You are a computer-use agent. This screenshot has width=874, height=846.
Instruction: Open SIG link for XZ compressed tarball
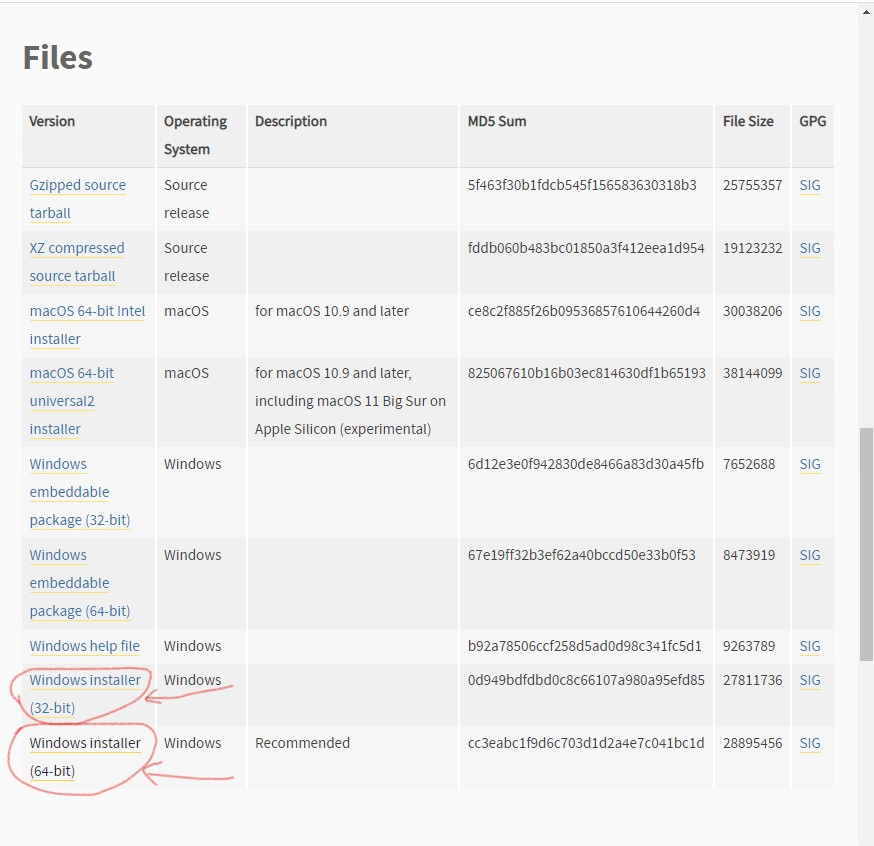click(x=810, y=248)
